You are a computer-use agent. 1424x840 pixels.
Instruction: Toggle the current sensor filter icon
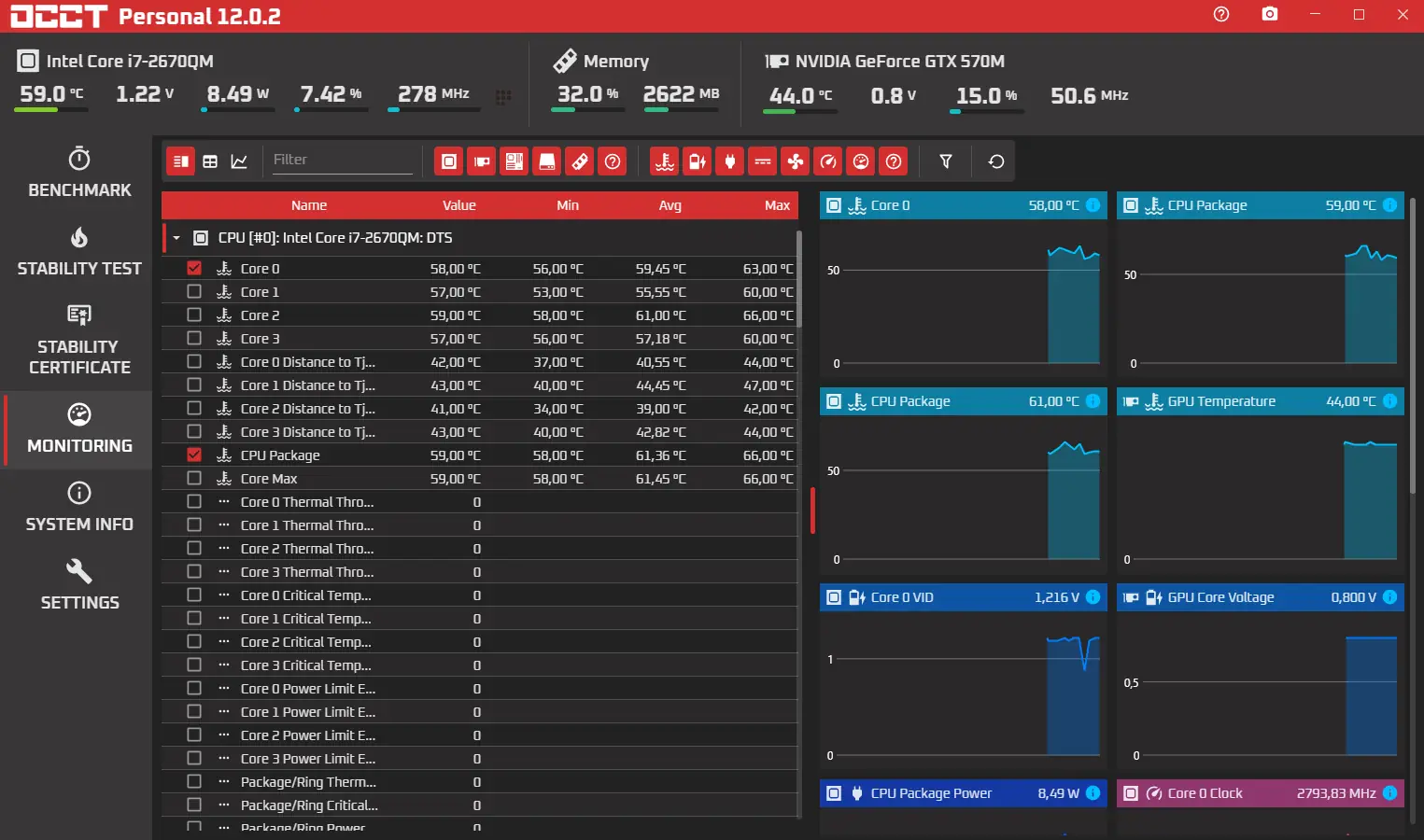click(763, 161)
